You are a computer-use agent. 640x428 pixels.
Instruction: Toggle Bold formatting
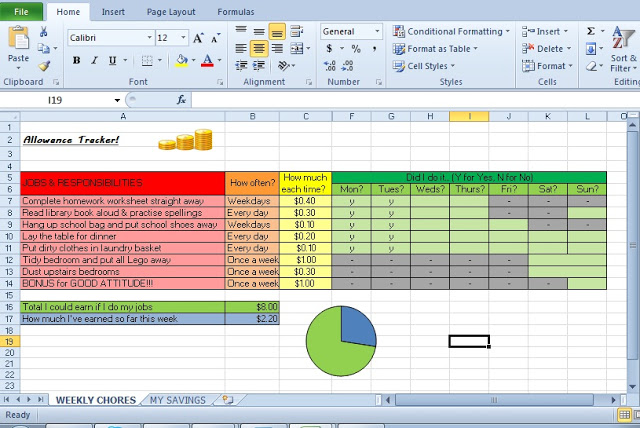(75, 61)
